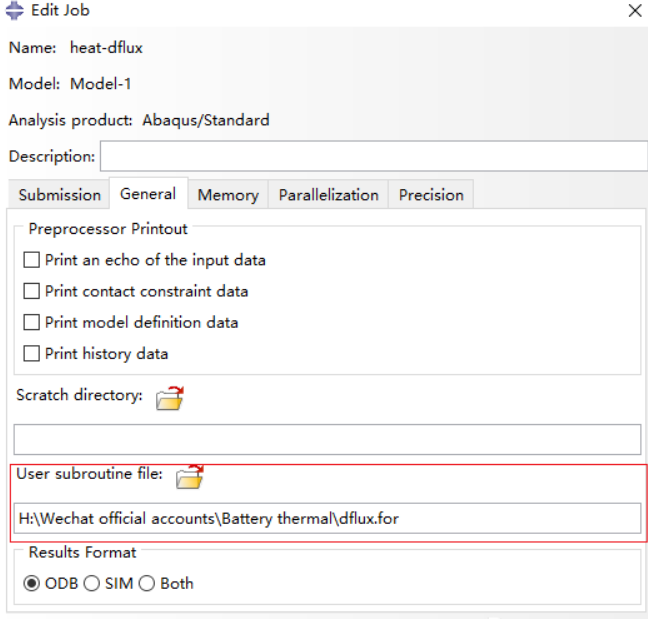This screenshot has height=619, width=648.
Task: Choose SIM results format
Action: (x=93, y=583)
